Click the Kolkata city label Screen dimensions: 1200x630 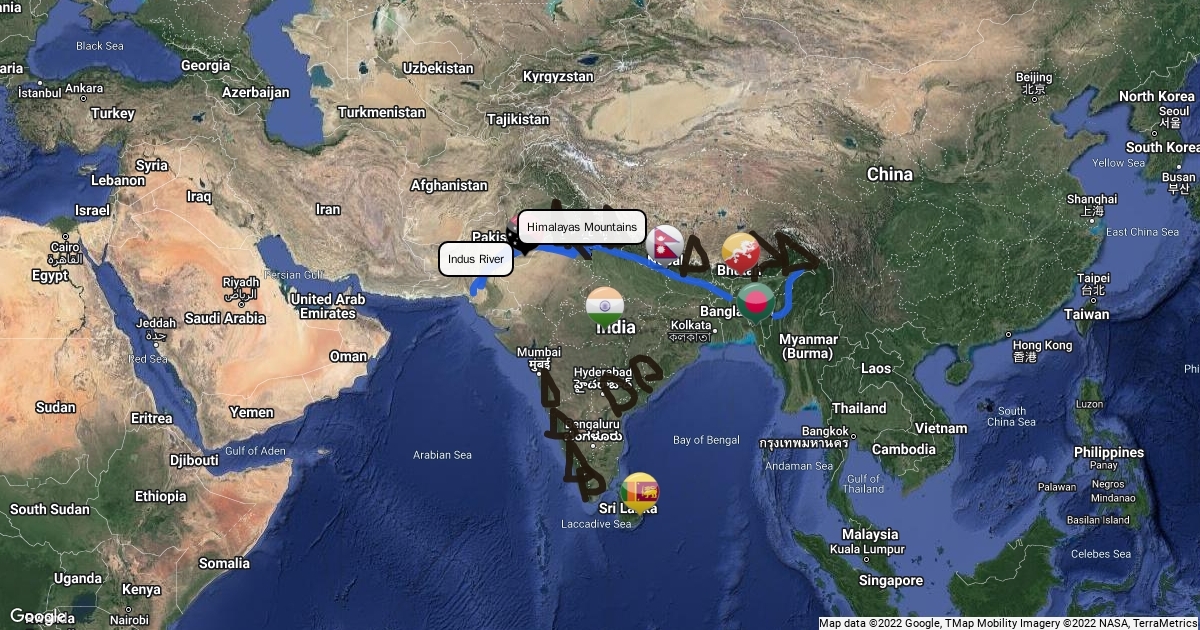(691, 325)
